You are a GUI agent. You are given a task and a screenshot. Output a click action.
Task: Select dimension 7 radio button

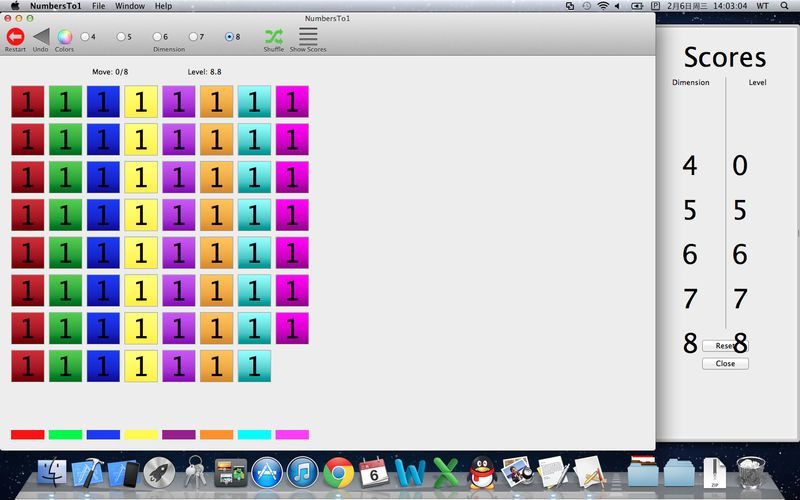click(x=193, y=37)
